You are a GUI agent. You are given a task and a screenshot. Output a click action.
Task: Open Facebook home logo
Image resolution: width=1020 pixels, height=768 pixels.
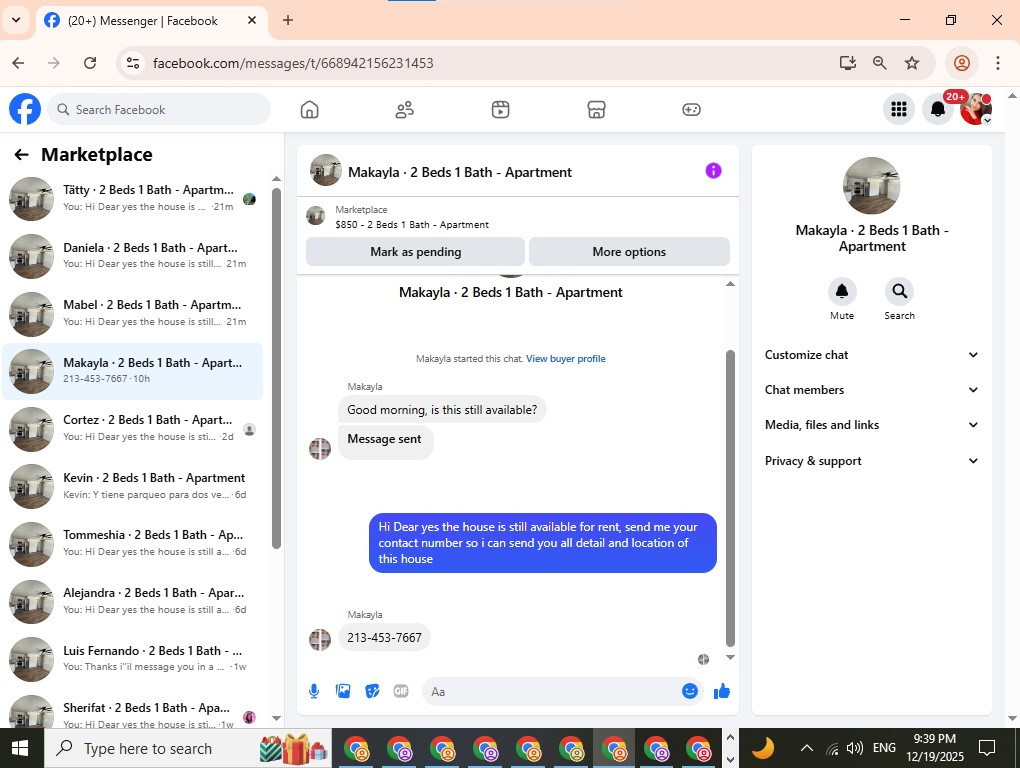point(25,109)
